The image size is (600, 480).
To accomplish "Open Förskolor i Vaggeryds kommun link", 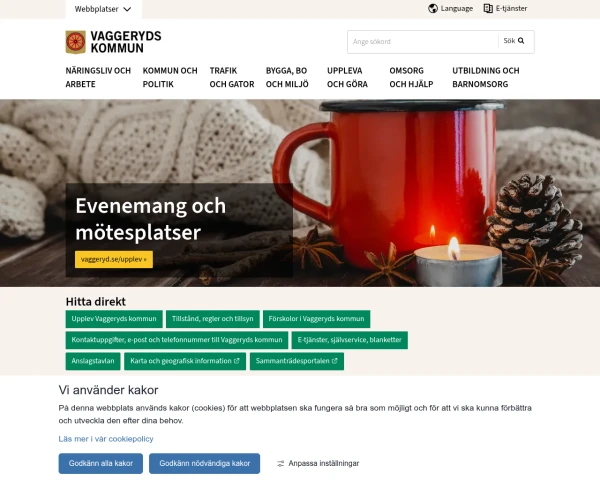I will coord(316,319).
